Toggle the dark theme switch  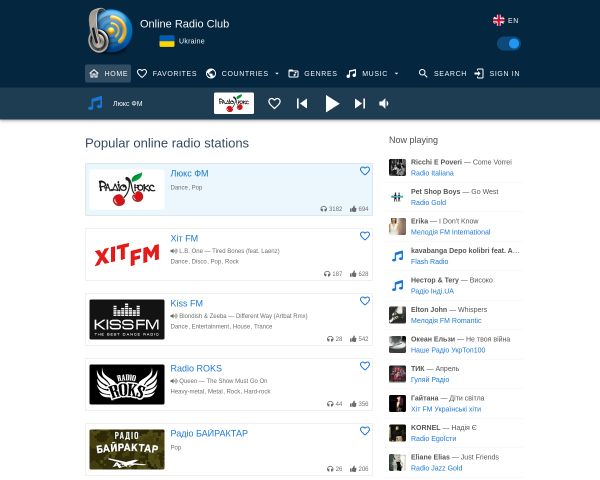click(x=509, y=44)
